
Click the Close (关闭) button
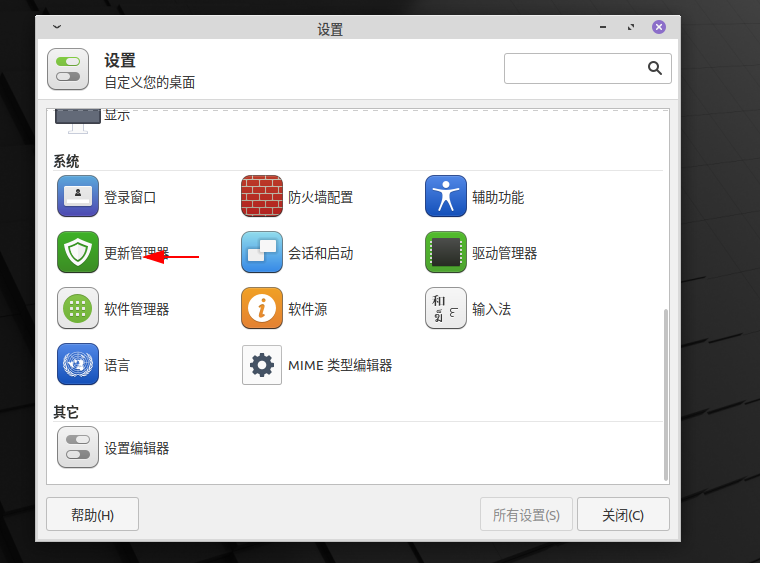pos(623,515)
